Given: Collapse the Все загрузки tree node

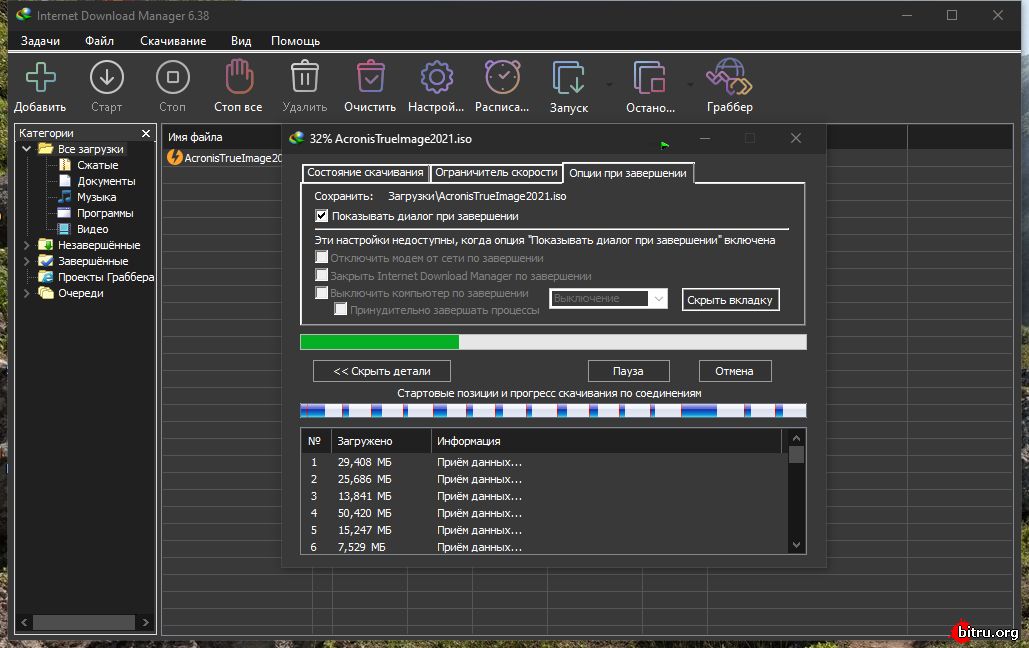Looking at the screenshot, I should click(26, 149).
